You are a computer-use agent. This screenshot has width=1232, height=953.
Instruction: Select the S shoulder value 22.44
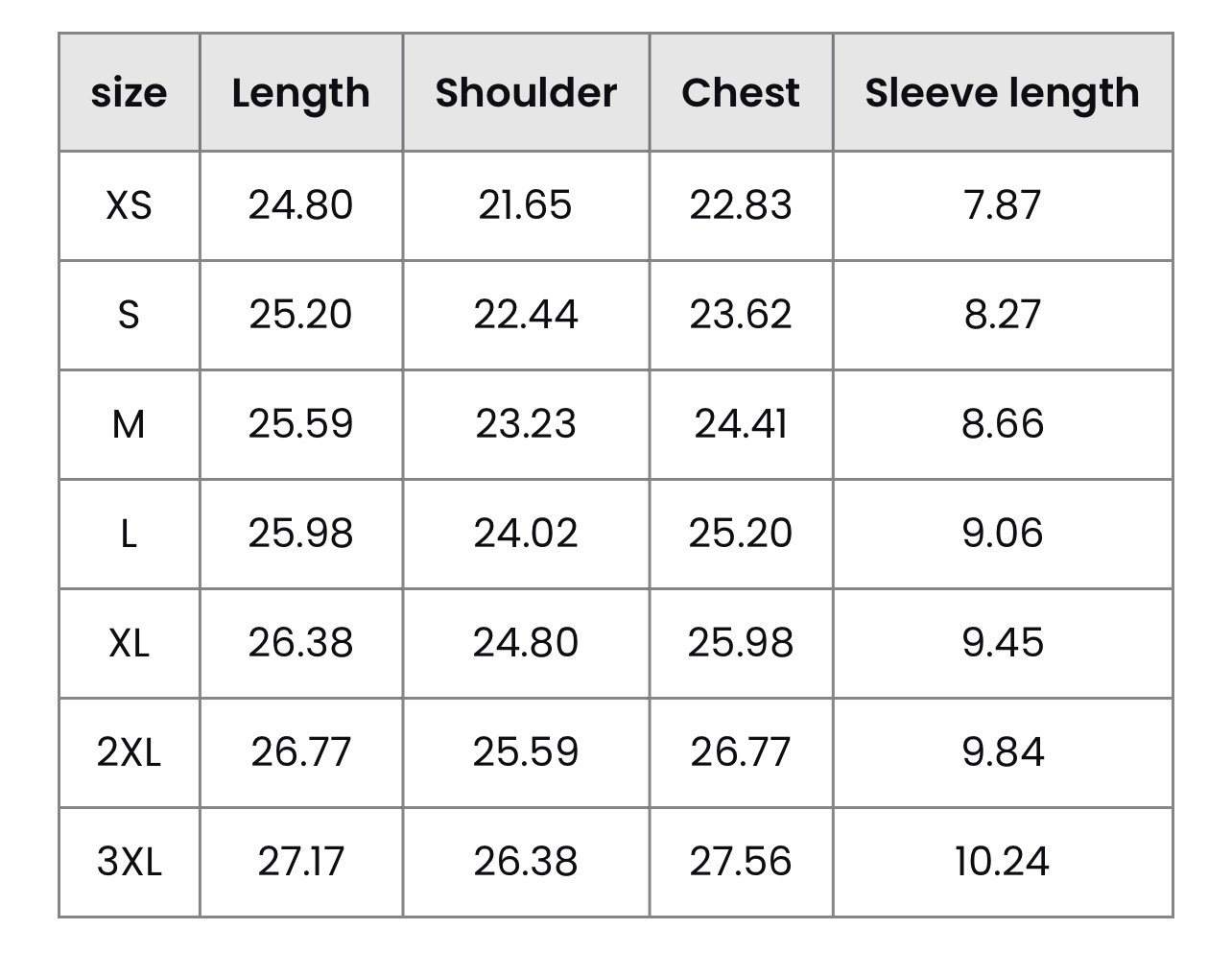pyautogui.click(x=526, y=315)
